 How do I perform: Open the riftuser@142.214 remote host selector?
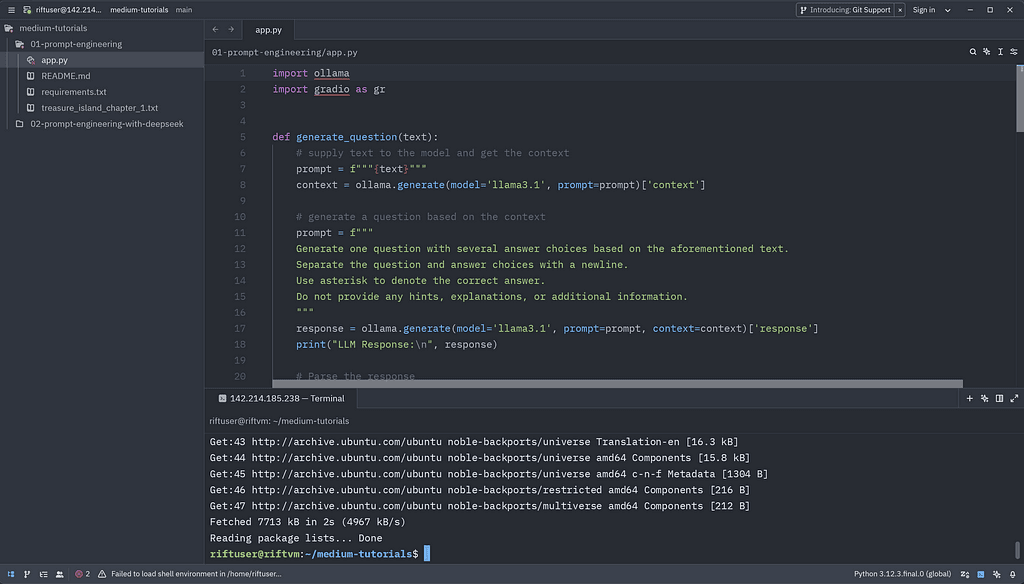(69, 10)
